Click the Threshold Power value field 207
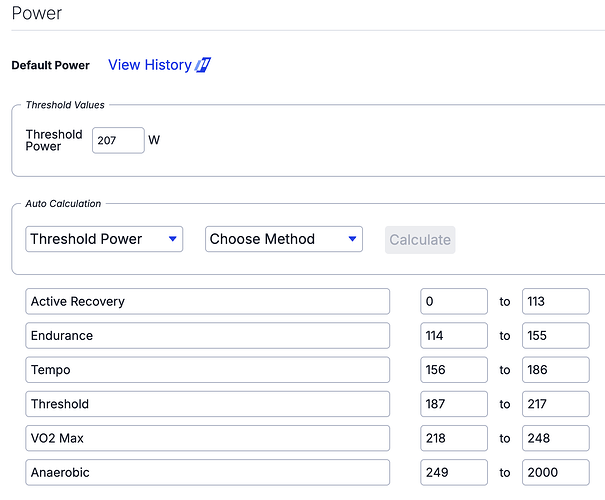 coord(118,140)
